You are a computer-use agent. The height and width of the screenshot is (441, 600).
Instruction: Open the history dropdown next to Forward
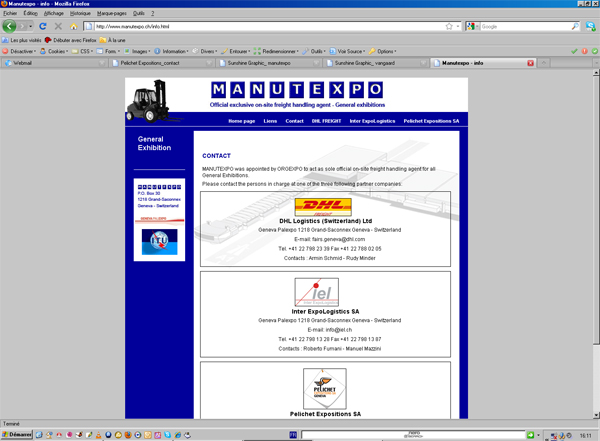coord(31,26)
